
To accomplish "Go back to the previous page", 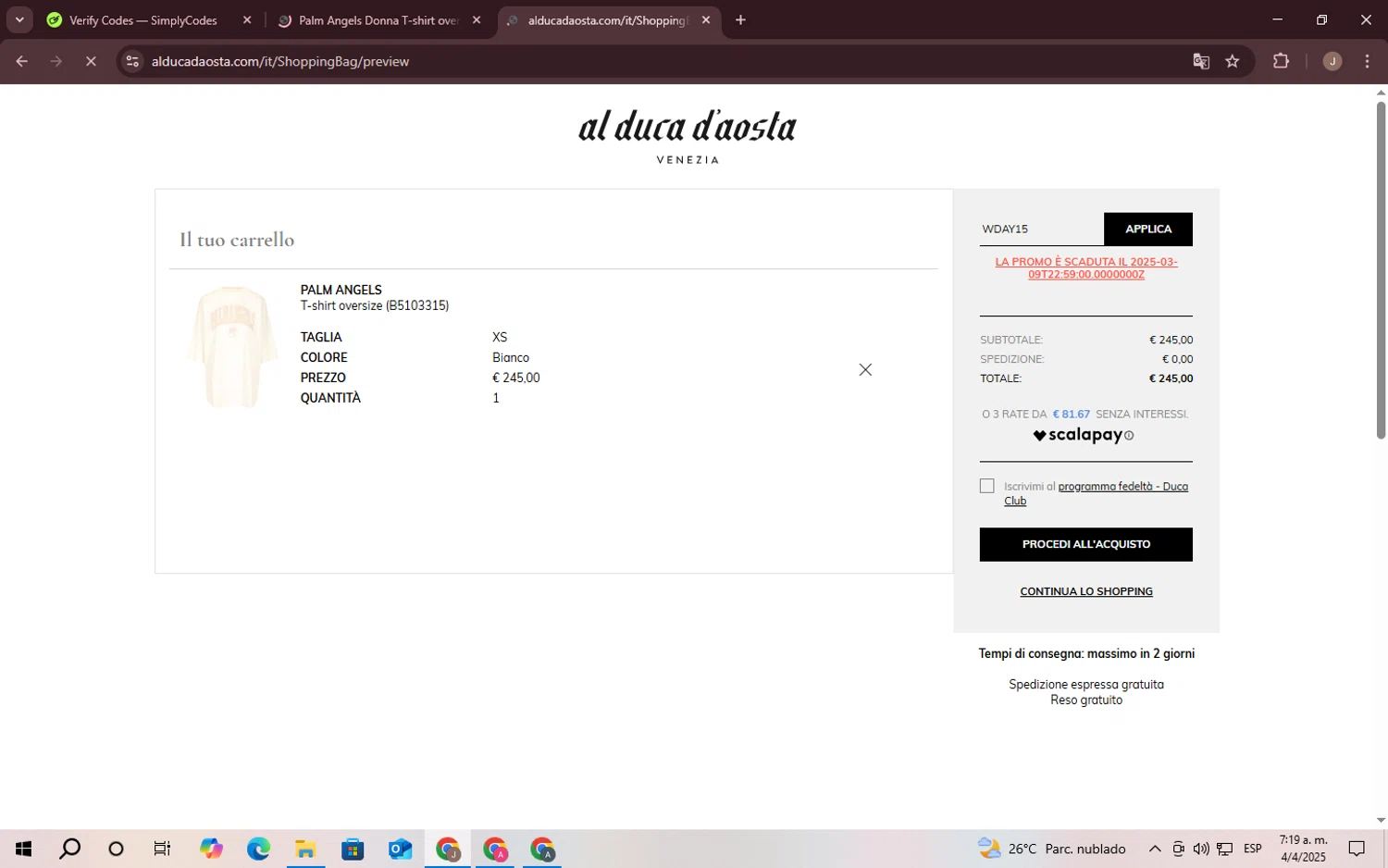I will point(22,61).
